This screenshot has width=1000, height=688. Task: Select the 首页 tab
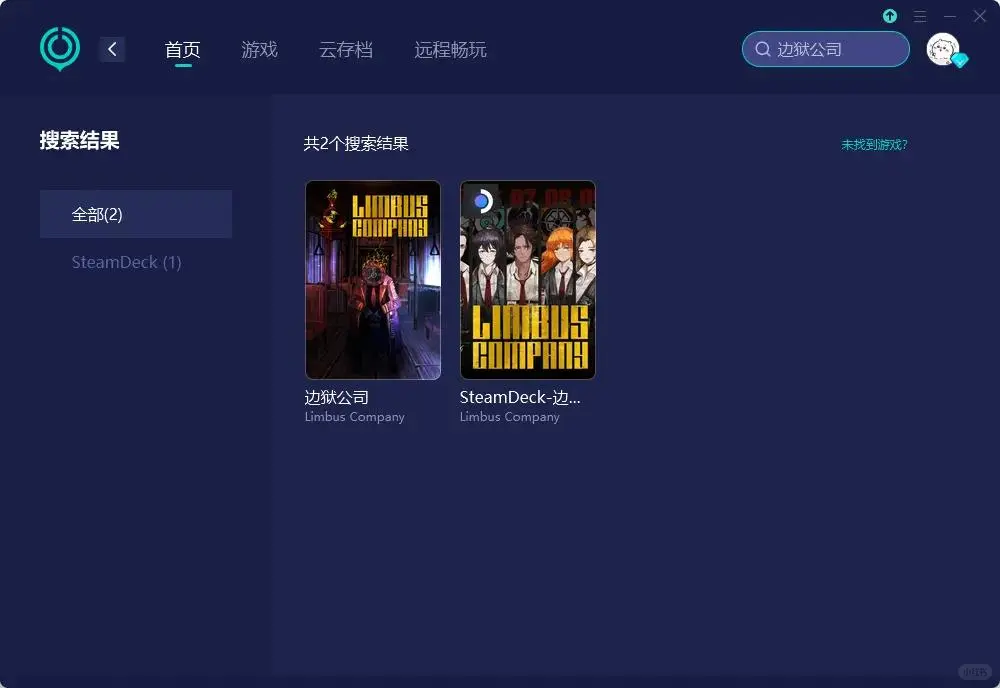pyautogui.click(x=182, y=48)
